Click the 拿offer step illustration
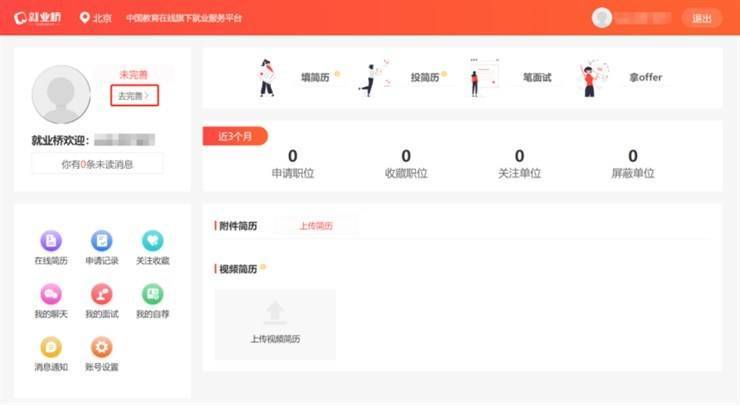740x405 pixels. point(593,78)
